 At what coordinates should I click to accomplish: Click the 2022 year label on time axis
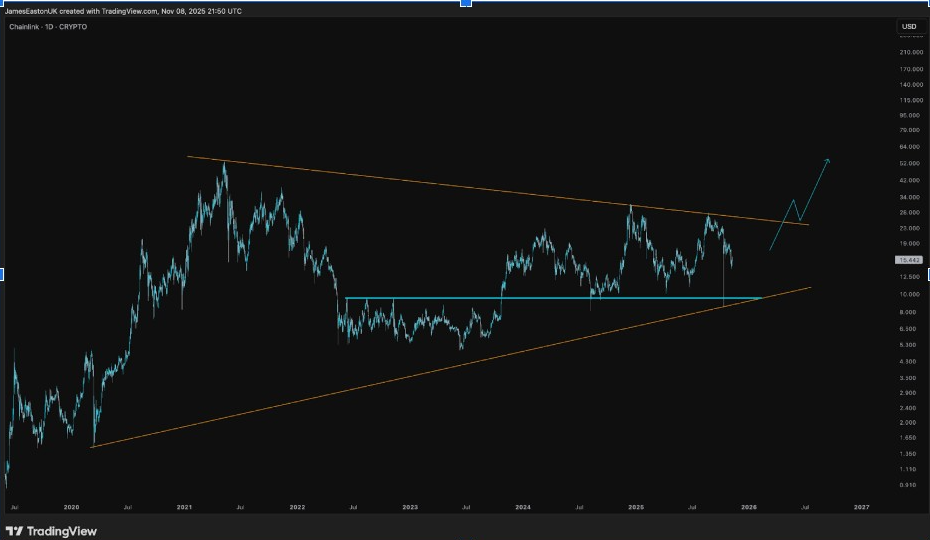pos(297,507)
